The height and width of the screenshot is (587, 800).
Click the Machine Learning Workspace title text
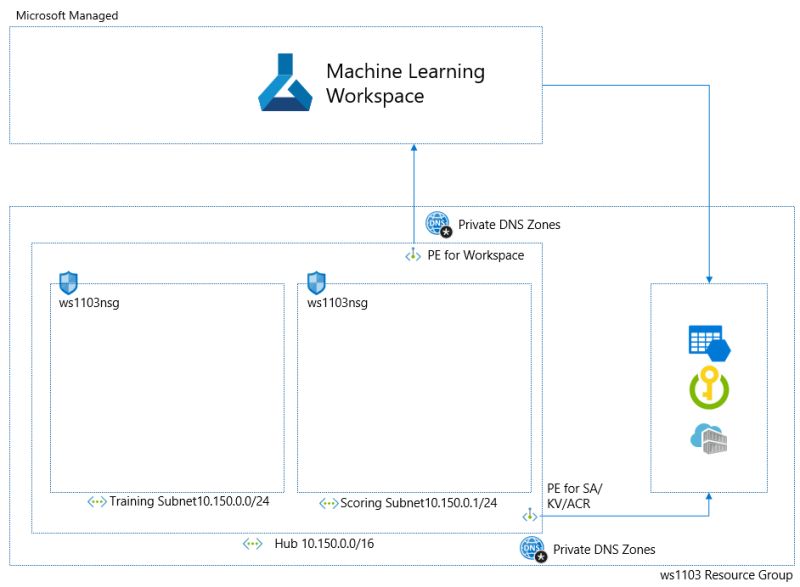404,82
